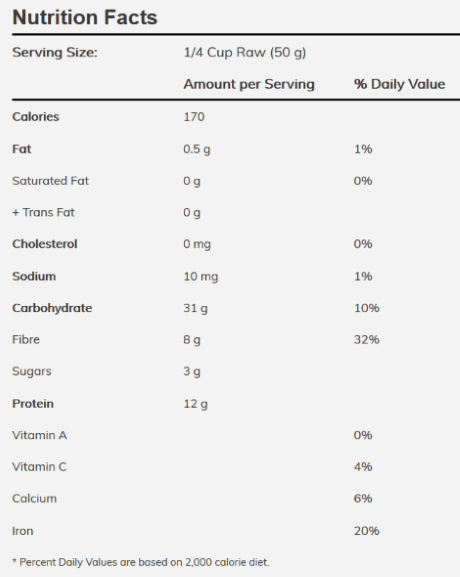
Task: Click the Amount per Serving column header
Action: pos(249,84)
